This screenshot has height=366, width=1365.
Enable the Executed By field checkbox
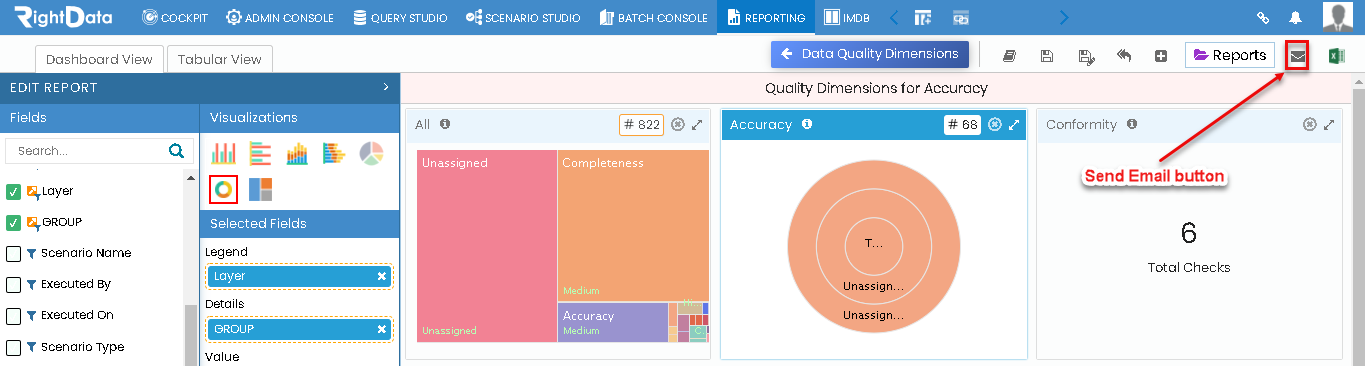pyautogui.click(x=14, y=284)
